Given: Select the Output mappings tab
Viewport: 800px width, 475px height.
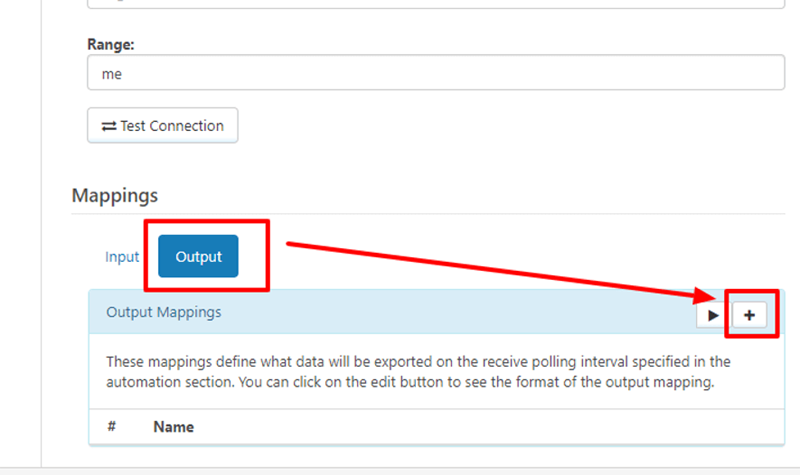Looking at the screenshot, I should 198,257.
